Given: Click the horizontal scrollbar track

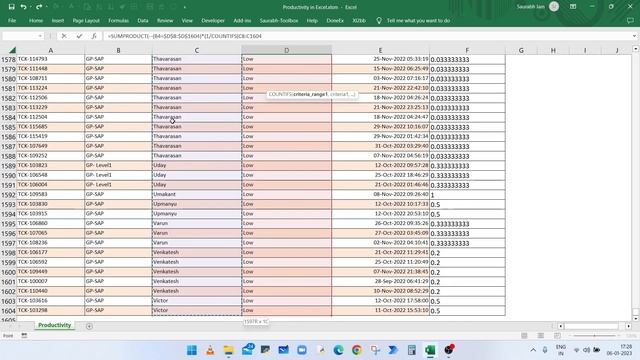Looking at the screenshot, I should click(591, 326).
